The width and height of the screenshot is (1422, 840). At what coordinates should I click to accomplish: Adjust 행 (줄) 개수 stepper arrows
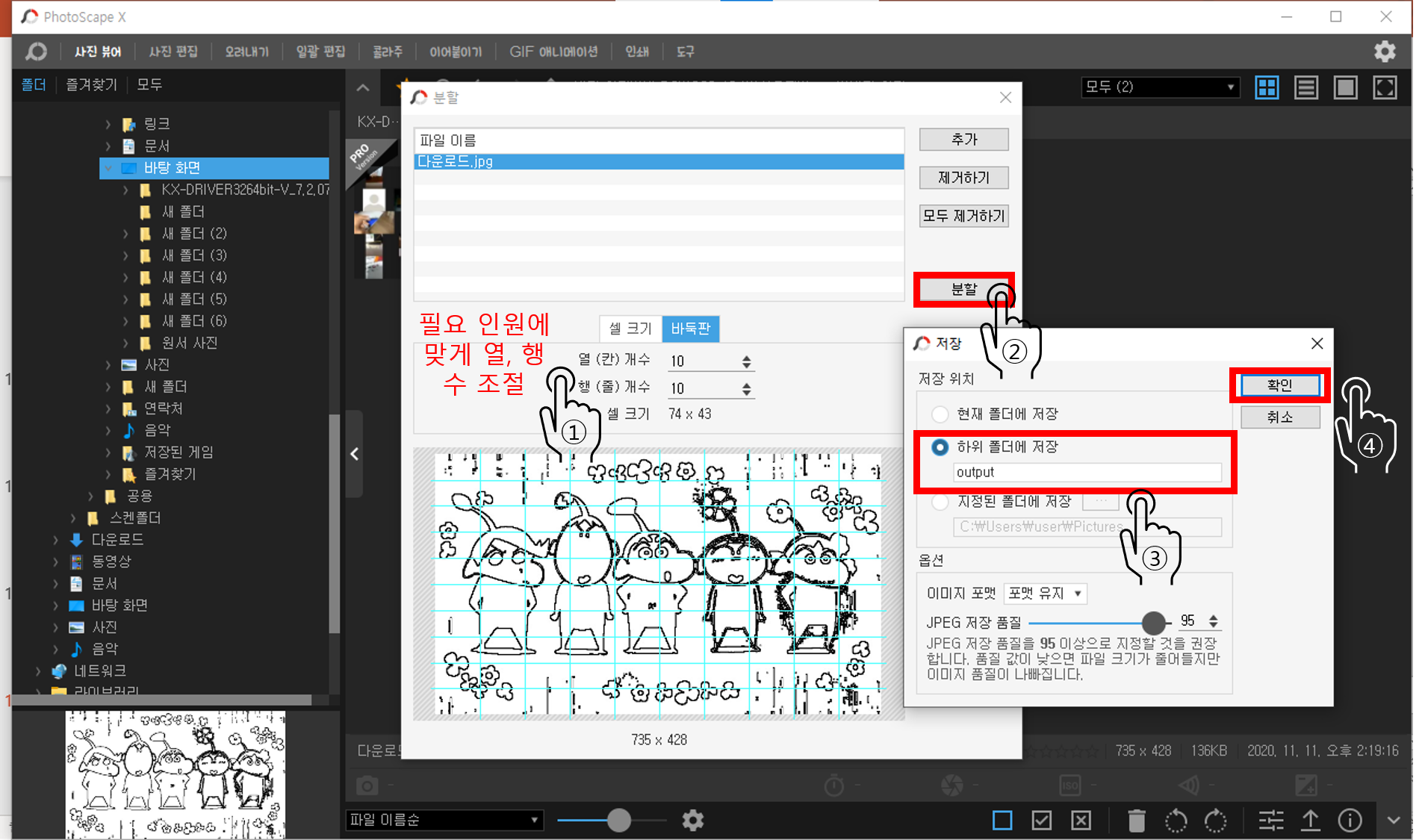tap(746, 389)
